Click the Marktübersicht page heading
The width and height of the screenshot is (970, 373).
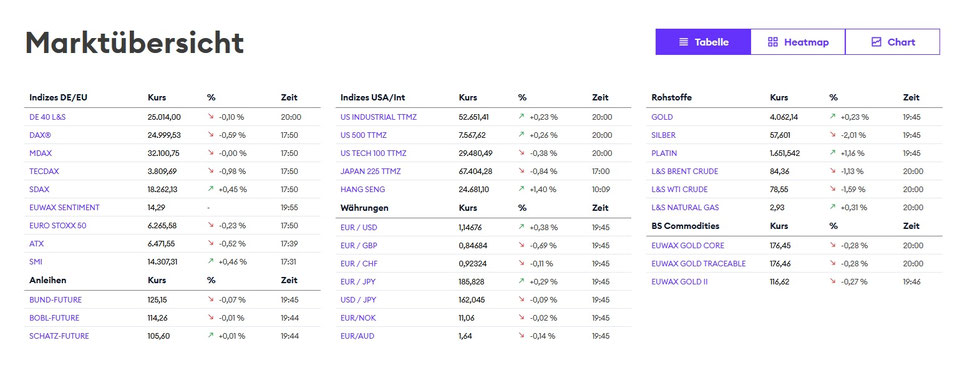pos(135,43)
